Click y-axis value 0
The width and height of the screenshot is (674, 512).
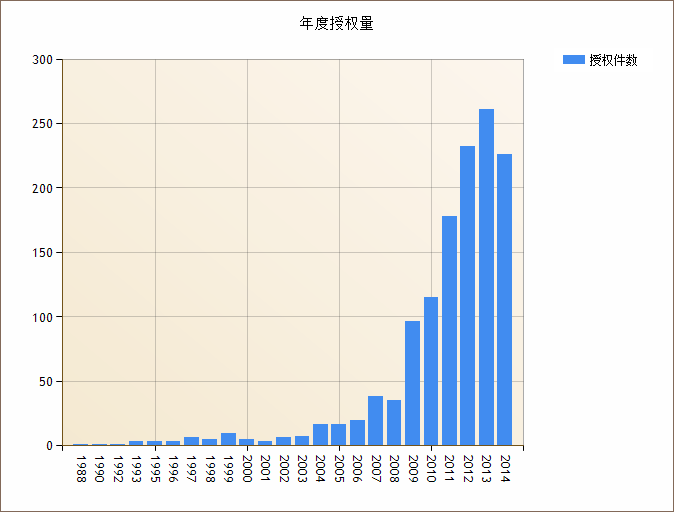point(49,446)
